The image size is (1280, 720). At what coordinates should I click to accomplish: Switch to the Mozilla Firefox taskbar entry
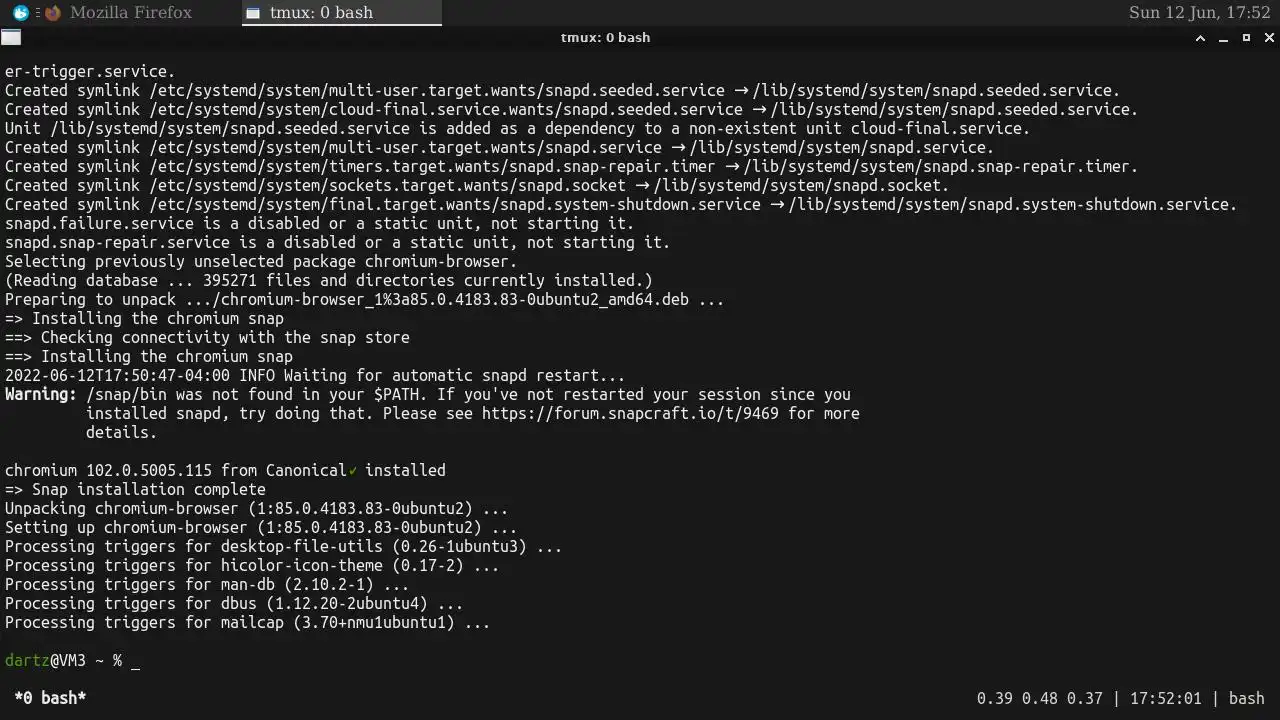(x=130, y=13)
